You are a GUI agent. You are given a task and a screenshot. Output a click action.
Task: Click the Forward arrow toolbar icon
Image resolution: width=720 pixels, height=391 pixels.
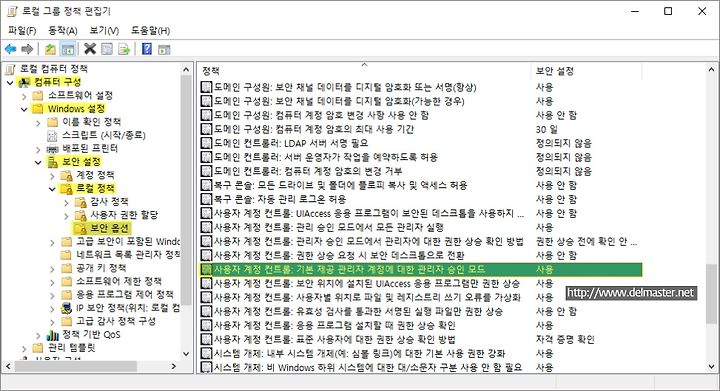(27, 49)
